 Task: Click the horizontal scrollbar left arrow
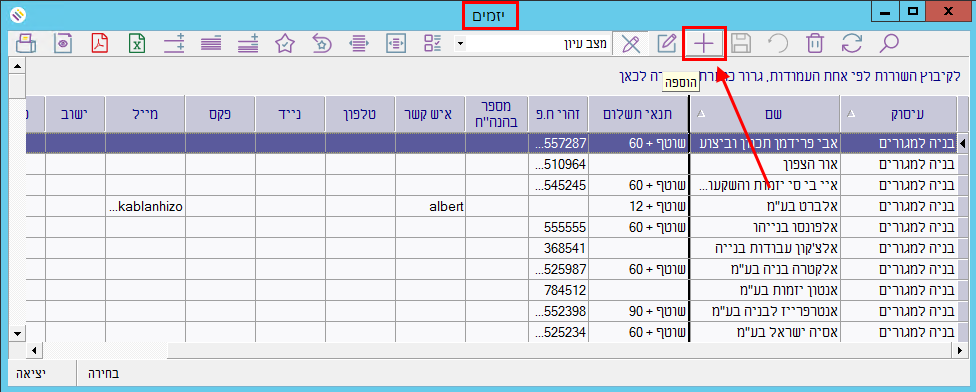[33, 350]
